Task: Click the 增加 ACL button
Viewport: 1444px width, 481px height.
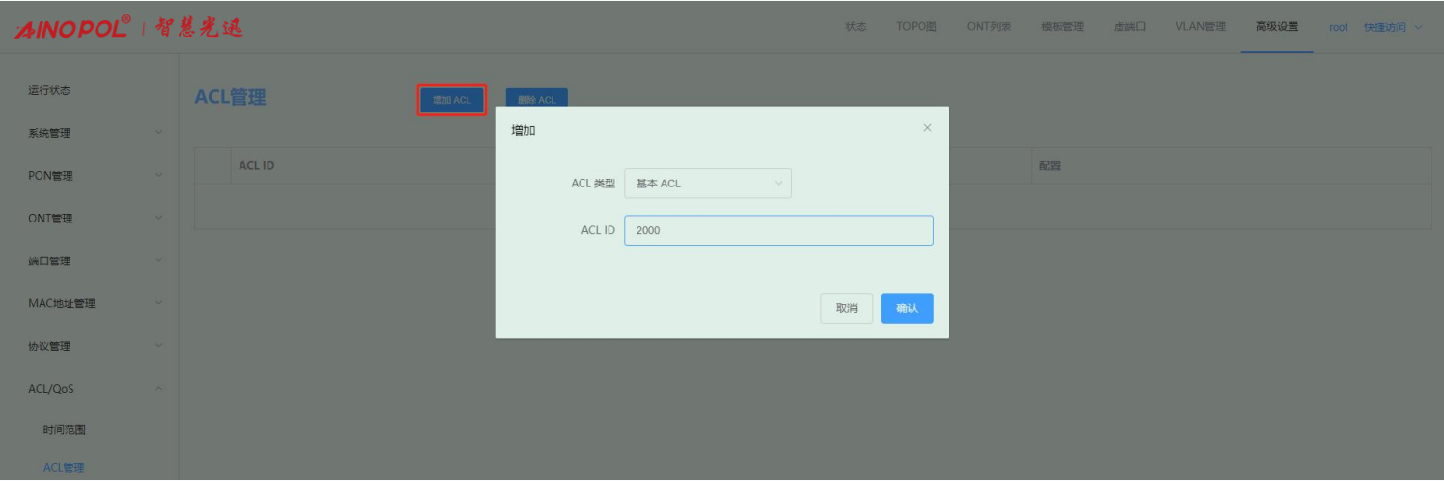Action: click(x=452, y=100)
